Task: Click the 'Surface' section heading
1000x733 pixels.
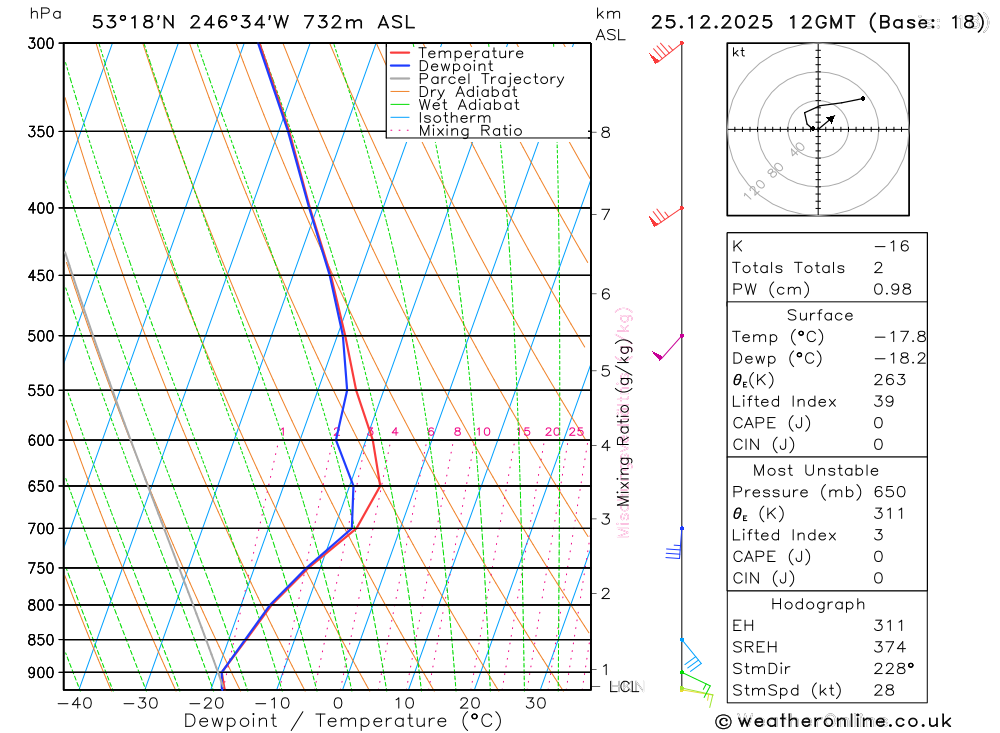Action: (x=820, y=315)
